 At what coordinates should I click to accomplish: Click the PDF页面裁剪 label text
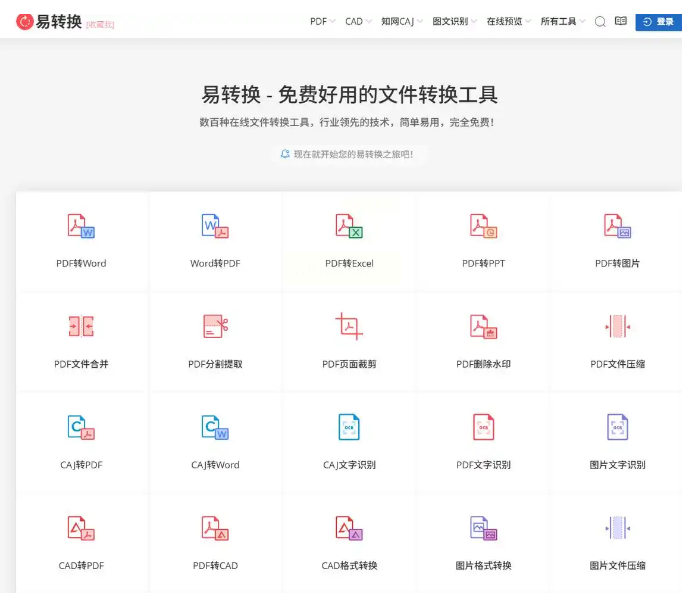tap(349, 364)
